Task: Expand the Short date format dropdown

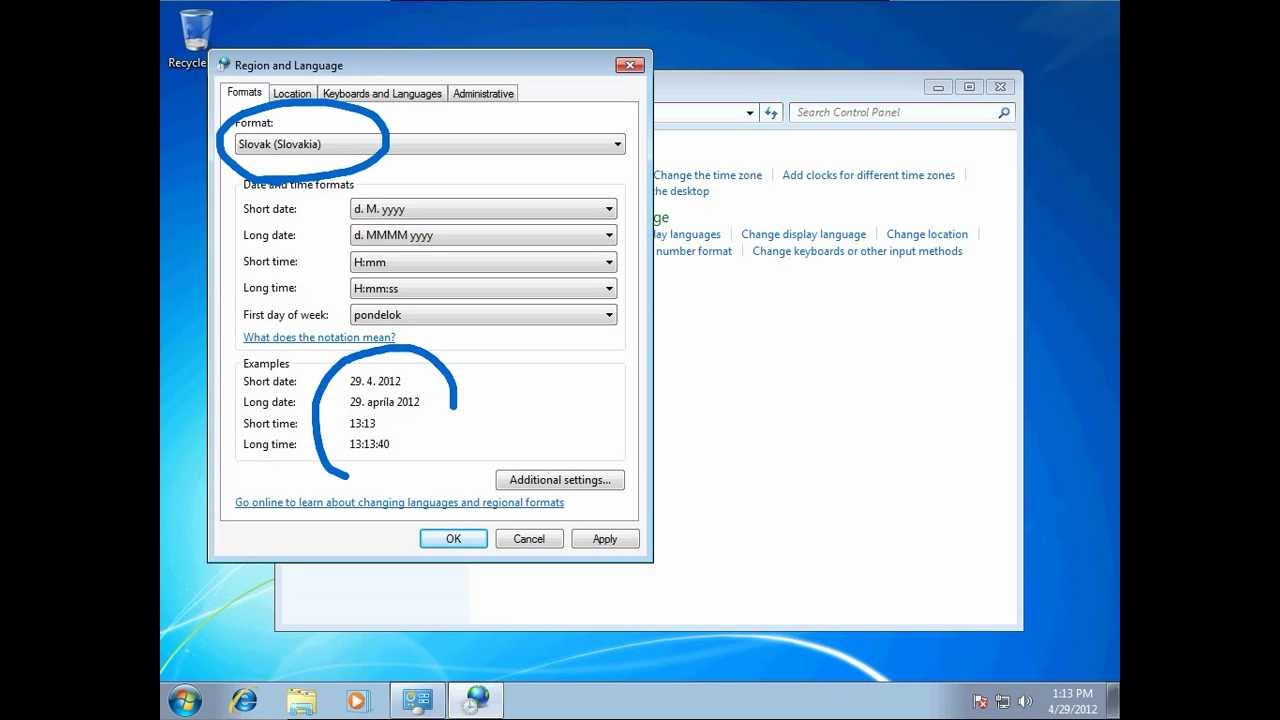Action: tap(483, 209)
